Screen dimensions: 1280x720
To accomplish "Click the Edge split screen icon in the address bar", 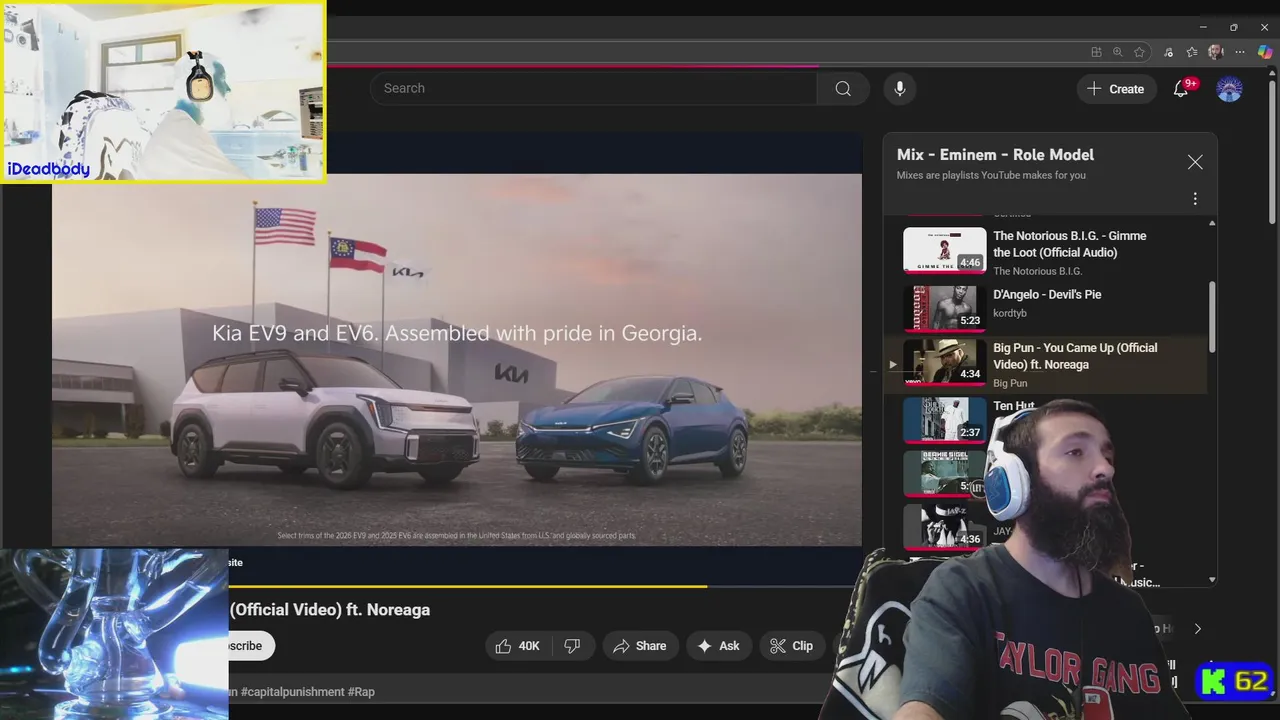I will (x=1096, y=52).
